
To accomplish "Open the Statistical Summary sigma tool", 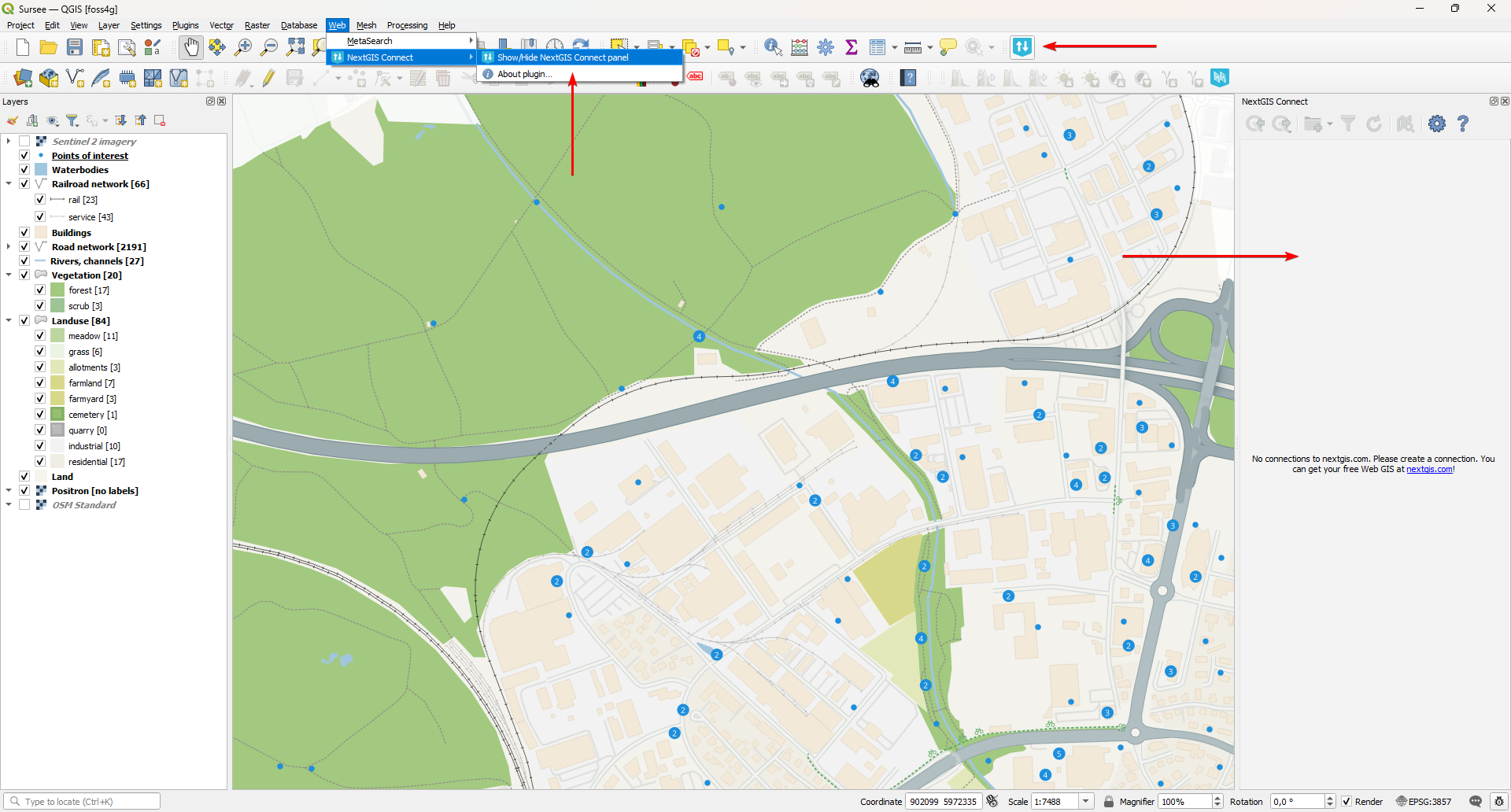I will click(851, 47).
